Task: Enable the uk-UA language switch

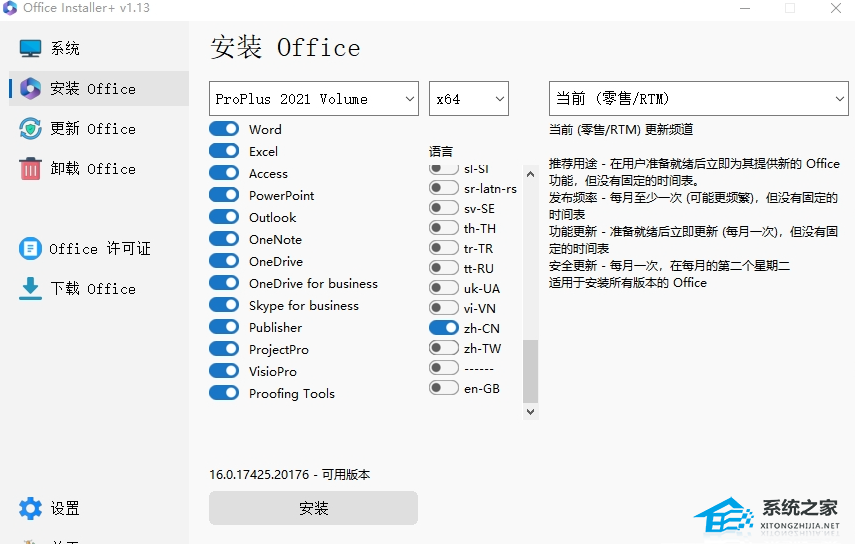Action: pos(443,288)
